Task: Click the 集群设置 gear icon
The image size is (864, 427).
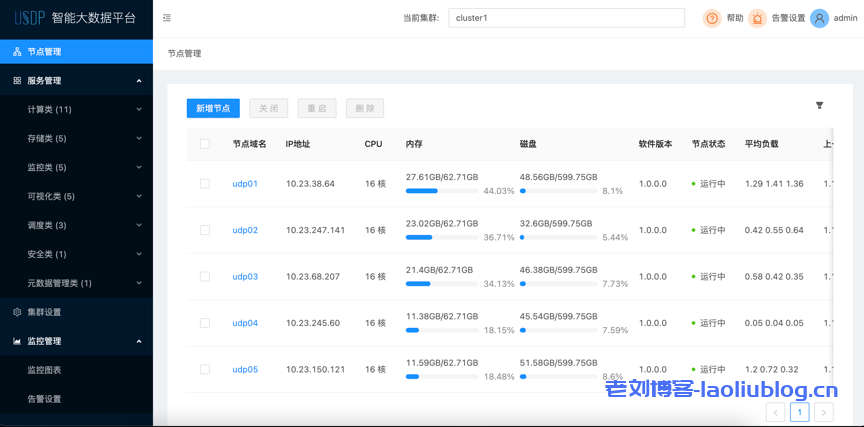Action: pyautogui.click(x=17, y=312)
